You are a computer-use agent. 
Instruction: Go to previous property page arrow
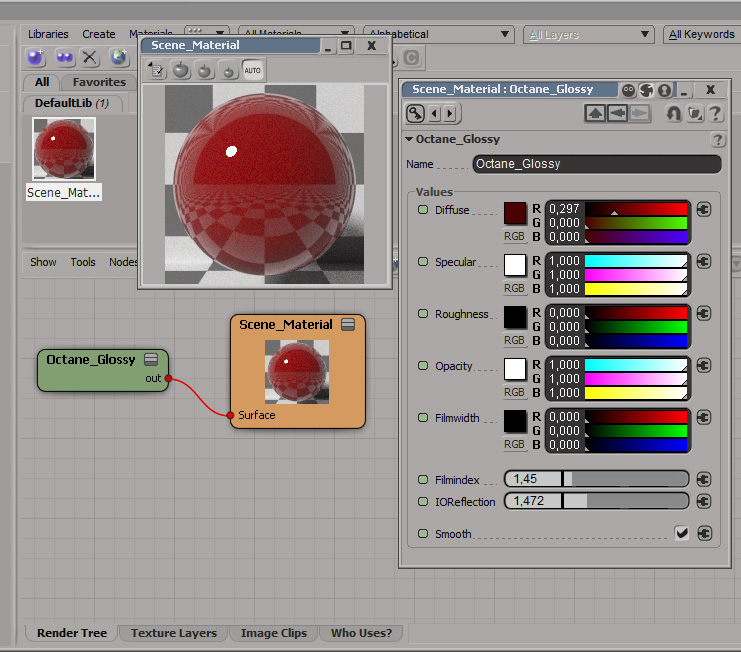click(x=435, y=113)
